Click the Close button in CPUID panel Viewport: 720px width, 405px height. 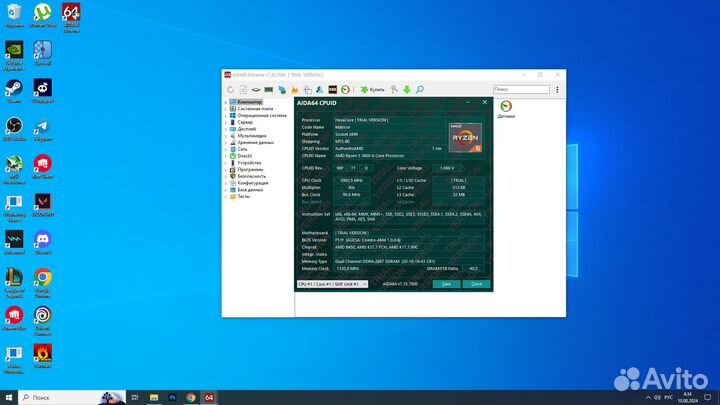tap(475, 284)
